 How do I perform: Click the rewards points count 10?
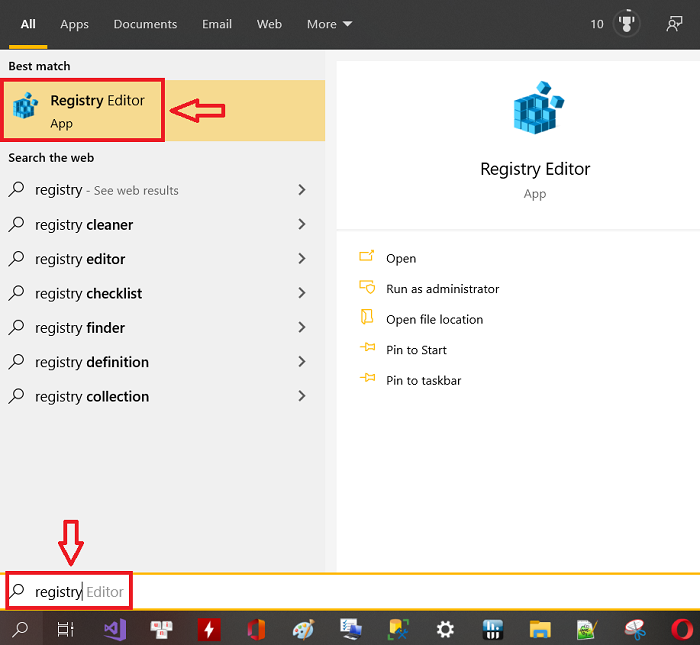(597, 24)
